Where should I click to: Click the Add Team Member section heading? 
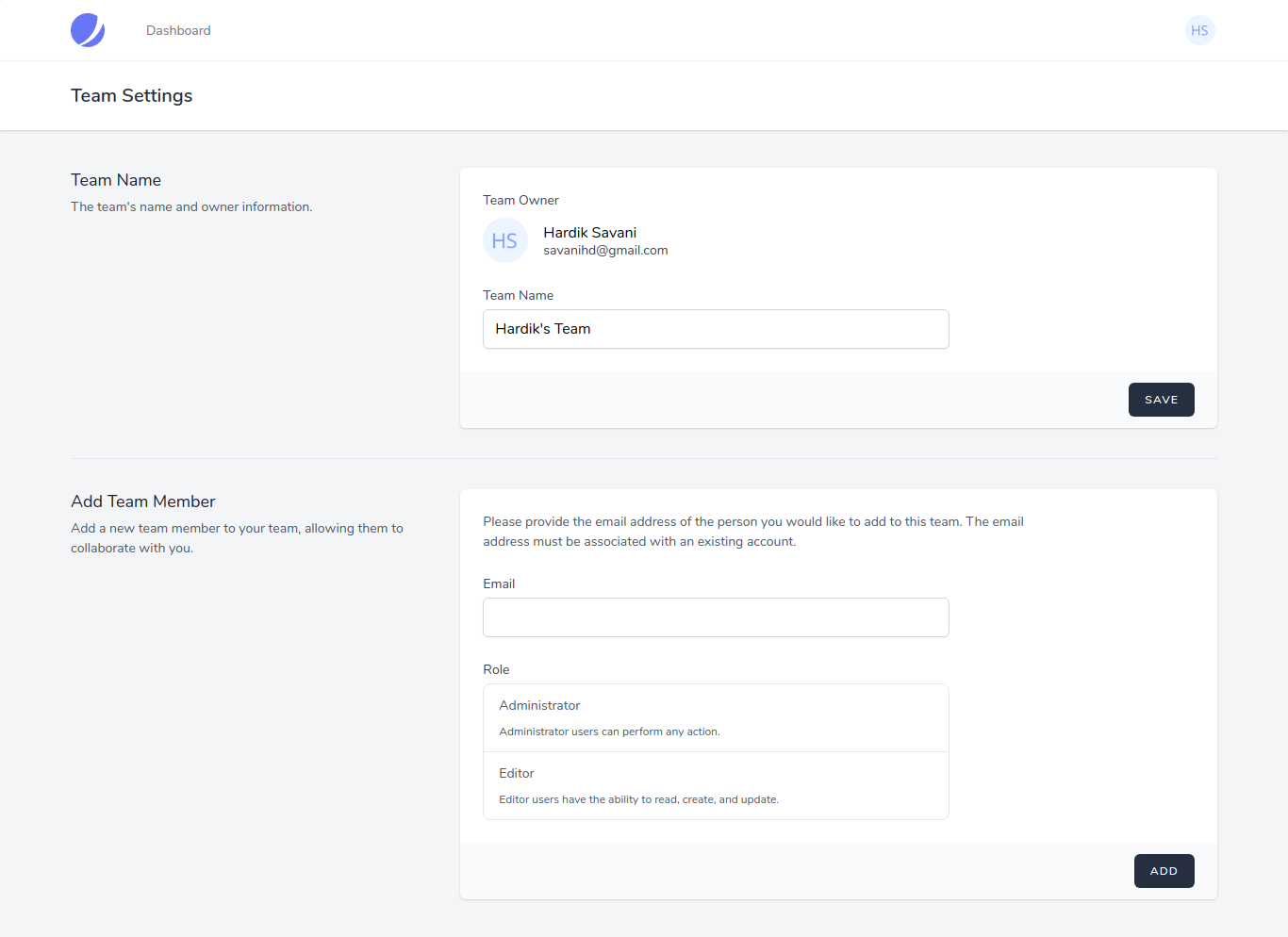pyautogui.click(x=142, y=501)
